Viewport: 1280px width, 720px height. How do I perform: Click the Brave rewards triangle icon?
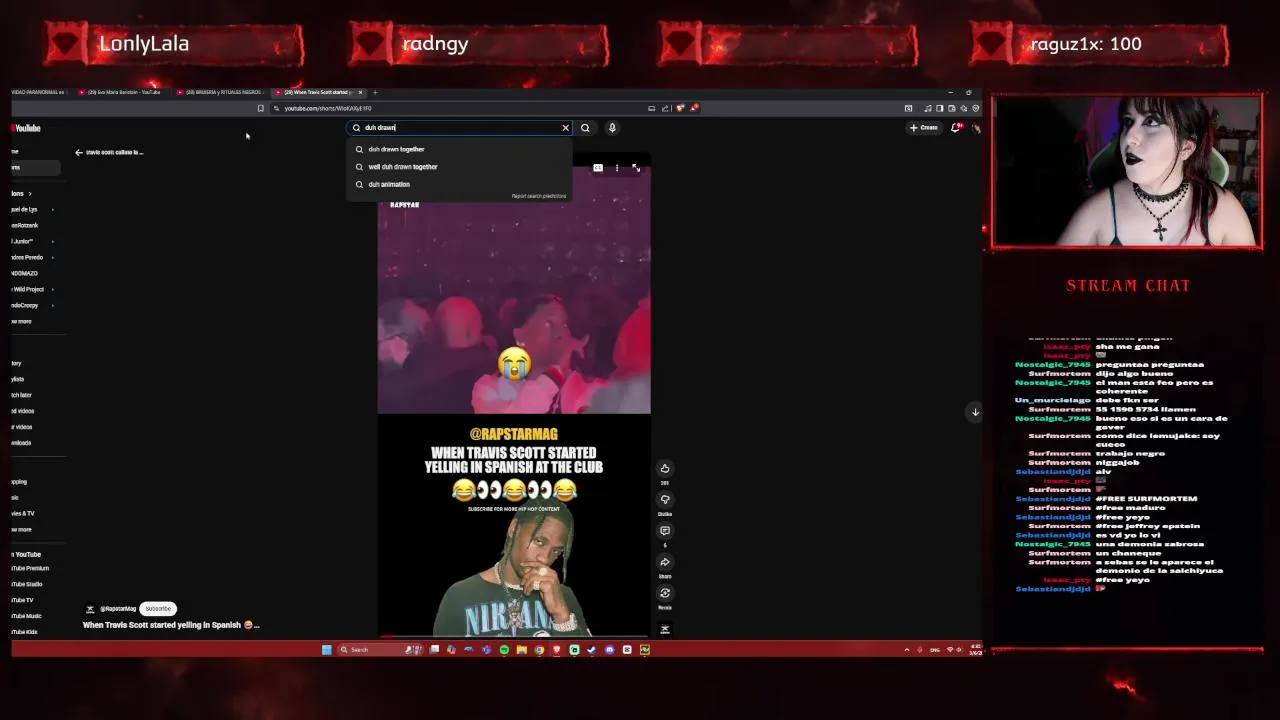(694, 108)
